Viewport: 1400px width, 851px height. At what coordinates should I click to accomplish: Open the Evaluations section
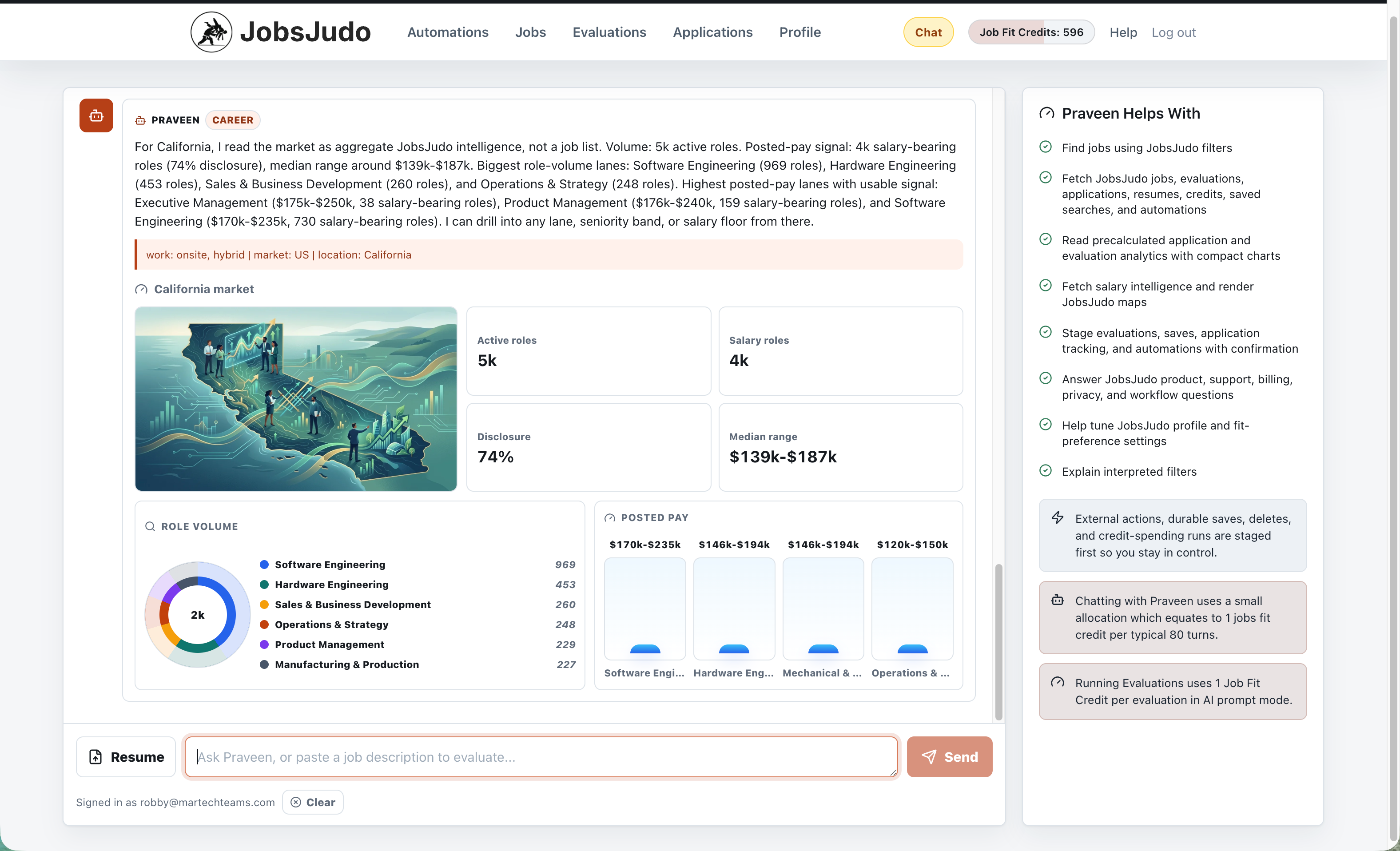coord(609,32)
